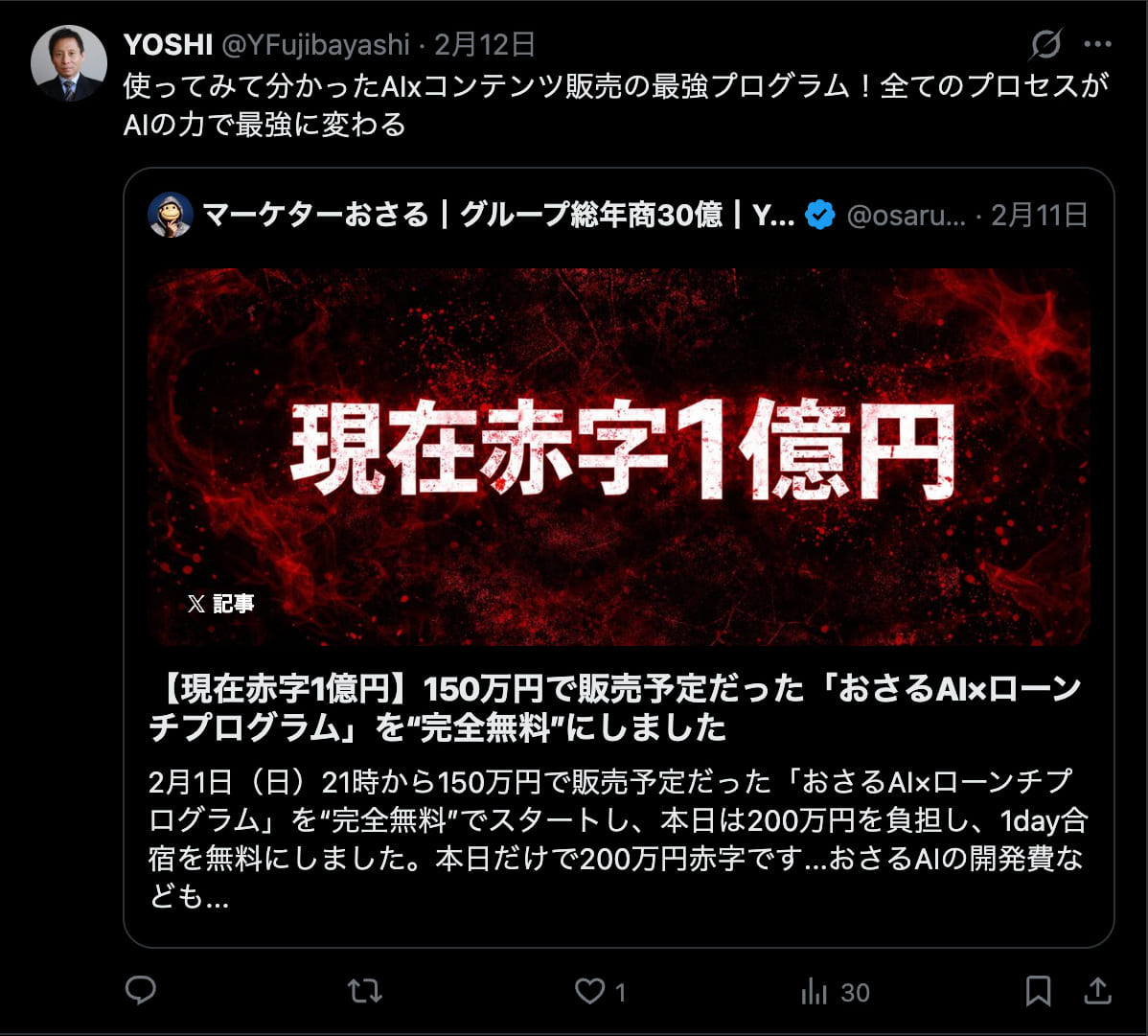Open the quoted author's monkey avatar
The width and height of the screenshot is (1148, 1036).
point(171,216)
